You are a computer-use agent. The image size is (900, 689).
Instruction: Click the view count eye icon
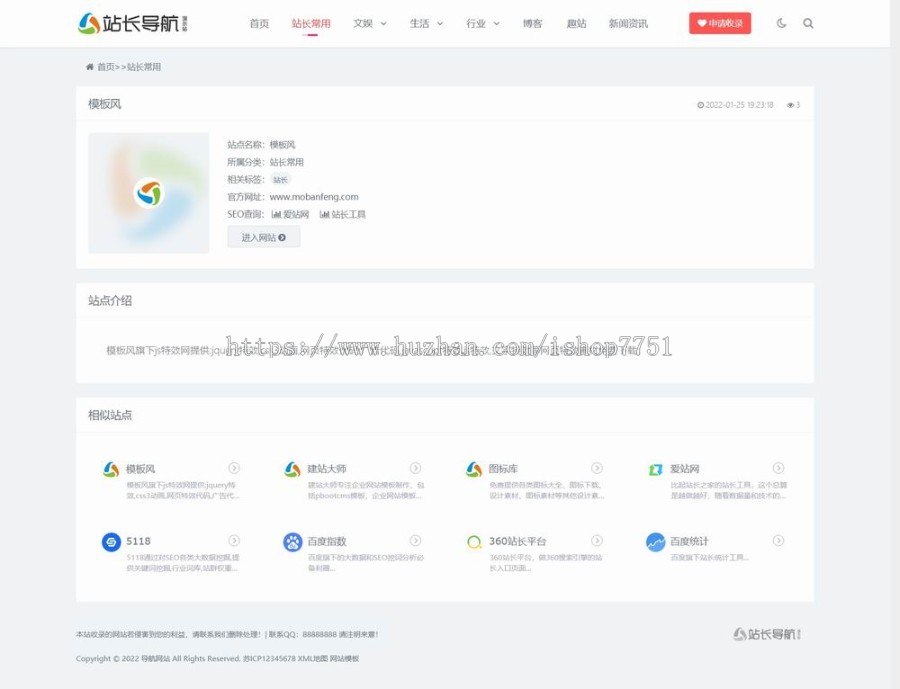[790, 105]
